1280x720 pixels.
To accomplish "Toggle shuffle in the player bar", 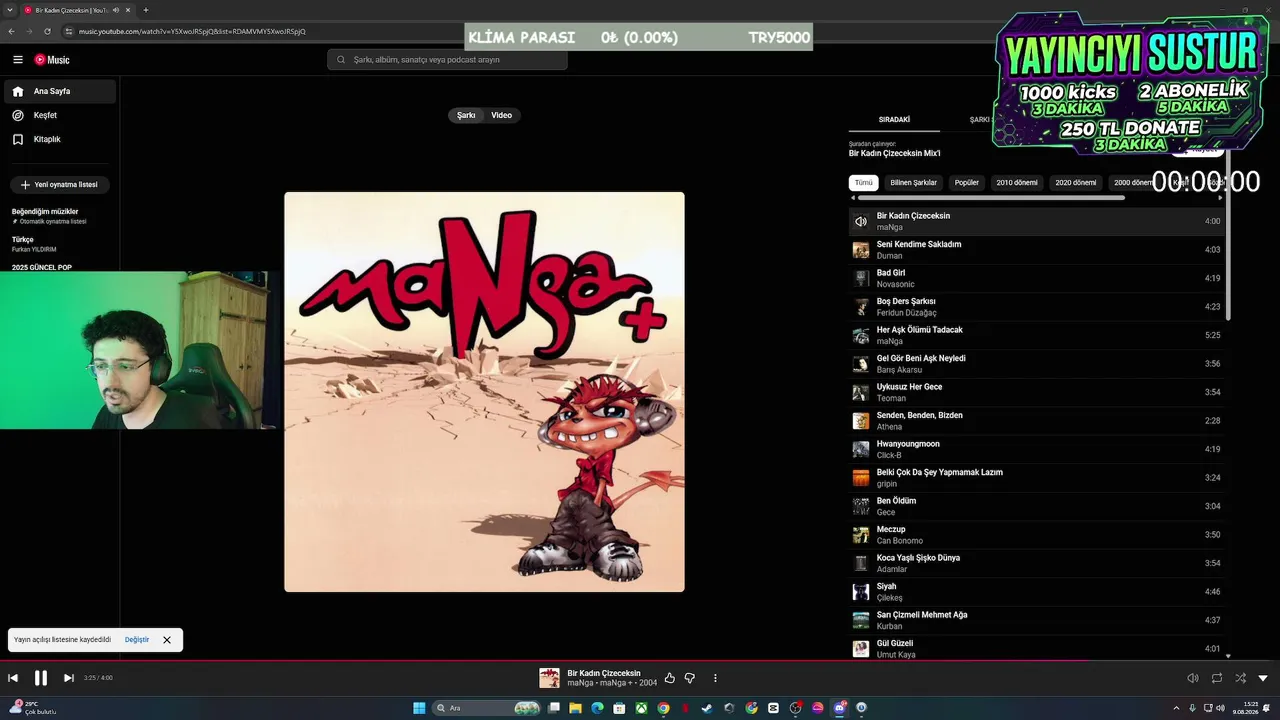I will (x=1240, y=678).
